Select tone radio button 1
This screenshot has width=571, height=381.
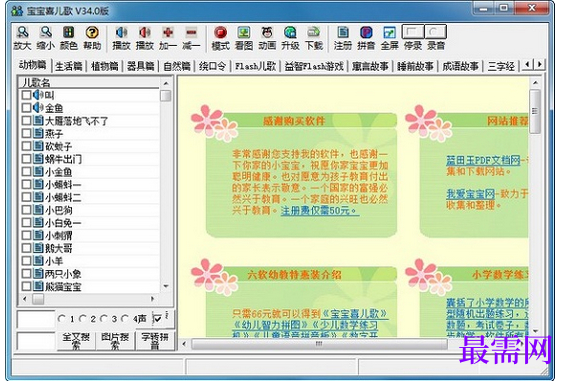pos(62,319)
